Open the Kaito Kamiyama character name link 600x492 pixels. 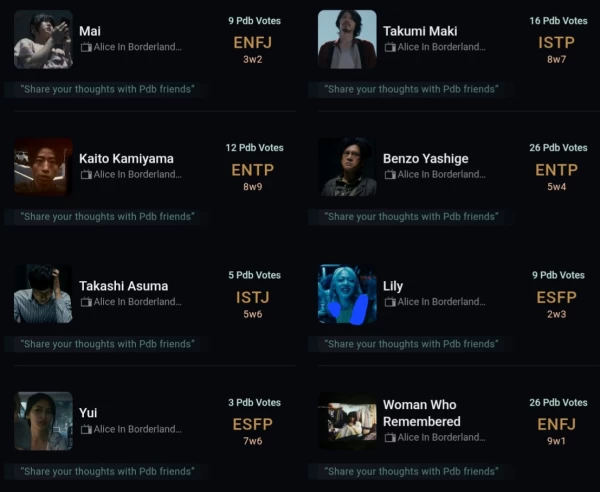126,158
